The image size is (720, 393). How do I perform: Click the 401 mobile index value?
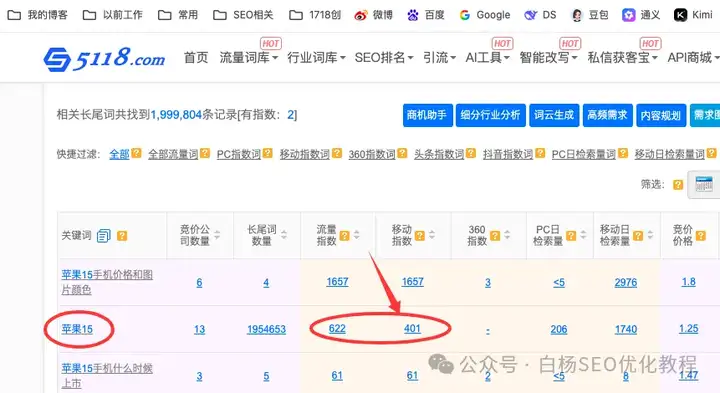(412, 329)
